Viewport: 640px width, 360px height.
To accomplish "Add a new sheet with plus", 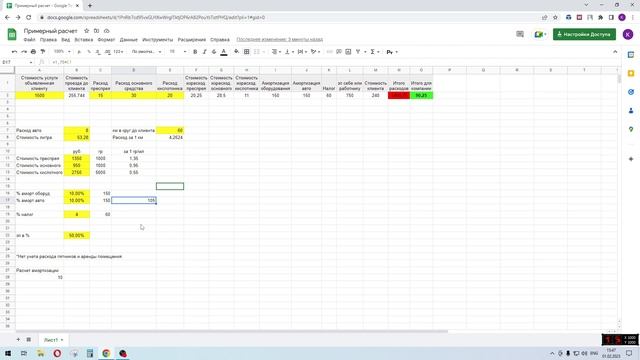I will point(18,340).
